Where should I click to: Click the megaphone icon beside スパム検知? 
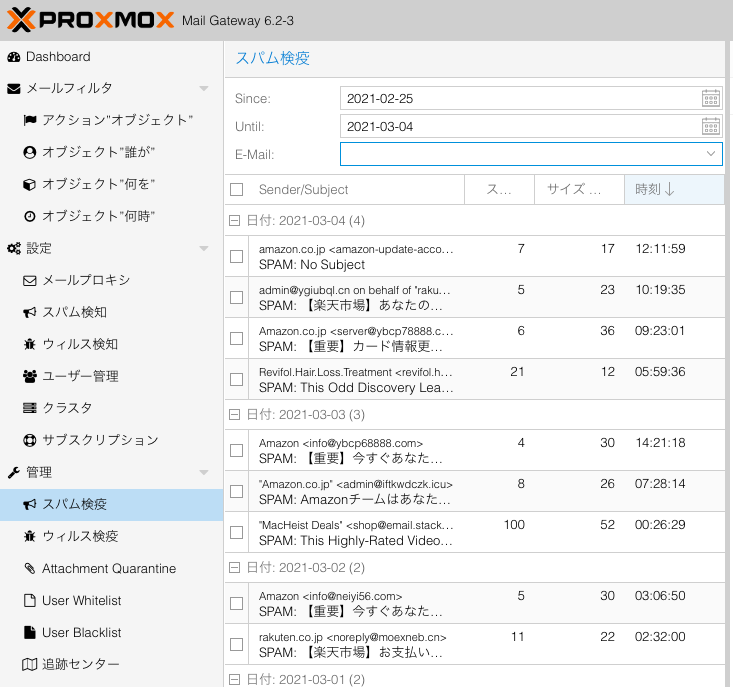click(x=30, y=312)
